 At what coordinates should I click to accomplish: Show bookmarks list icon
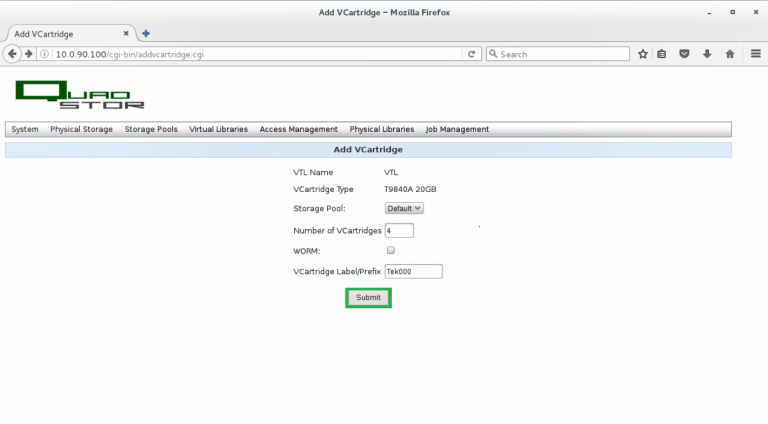(x=661, y=54)
